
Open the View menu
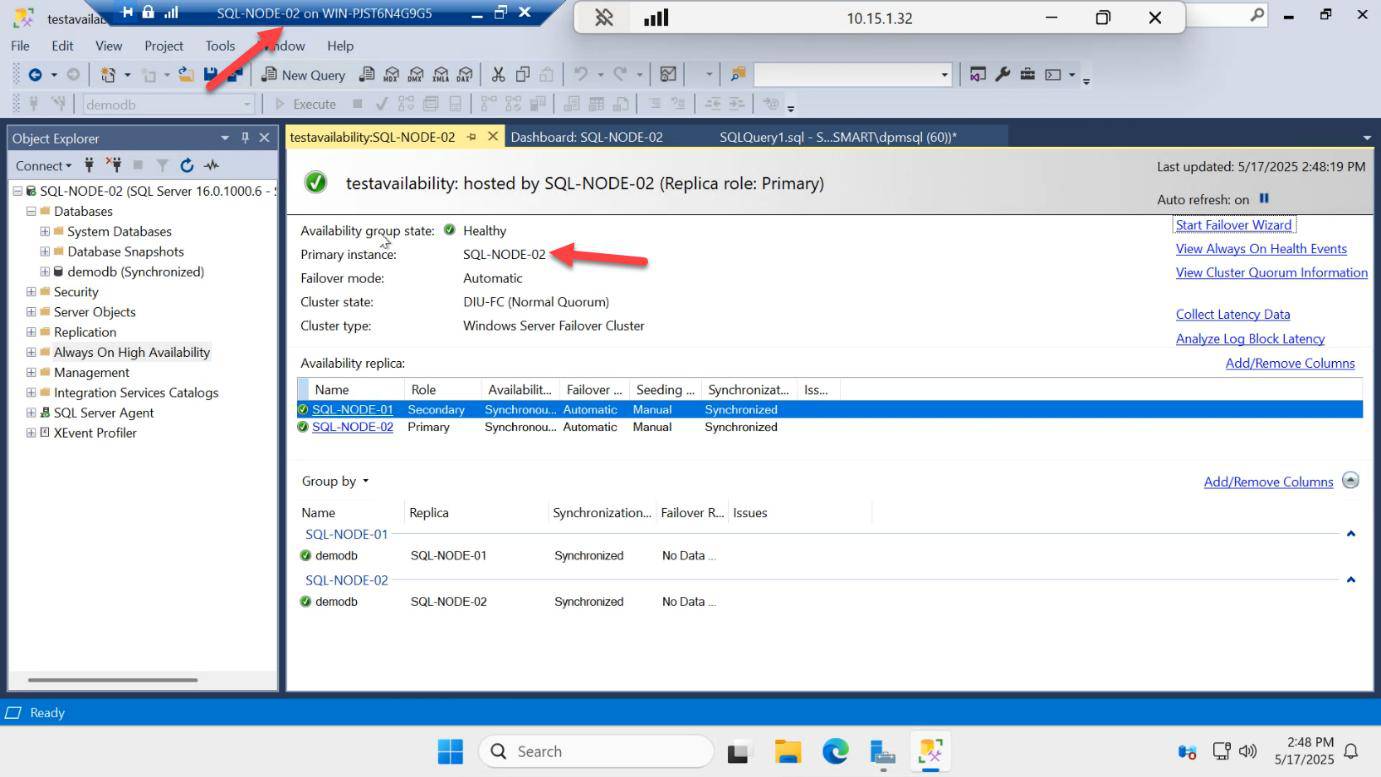tap(109, 46)
